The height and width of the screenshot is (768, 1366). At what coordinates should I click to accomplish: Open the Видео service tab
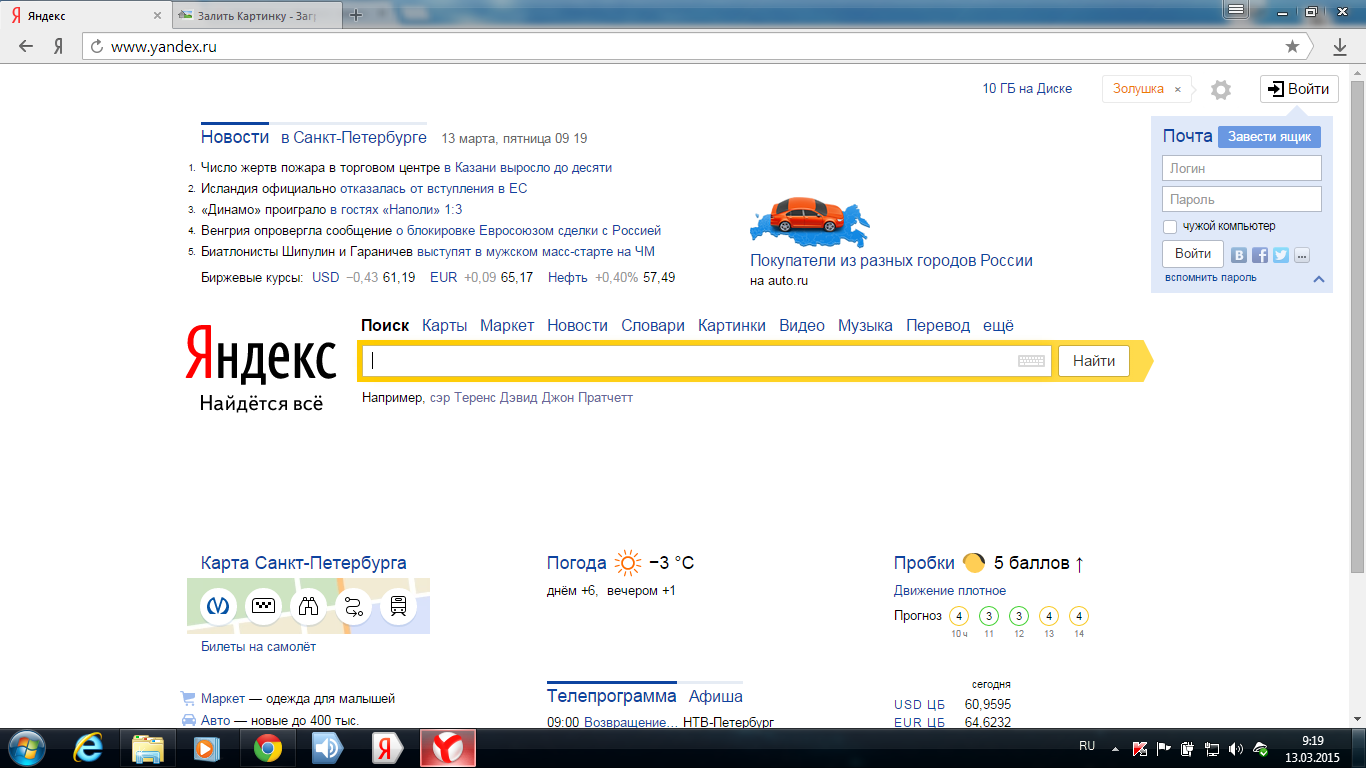(802, 326)
